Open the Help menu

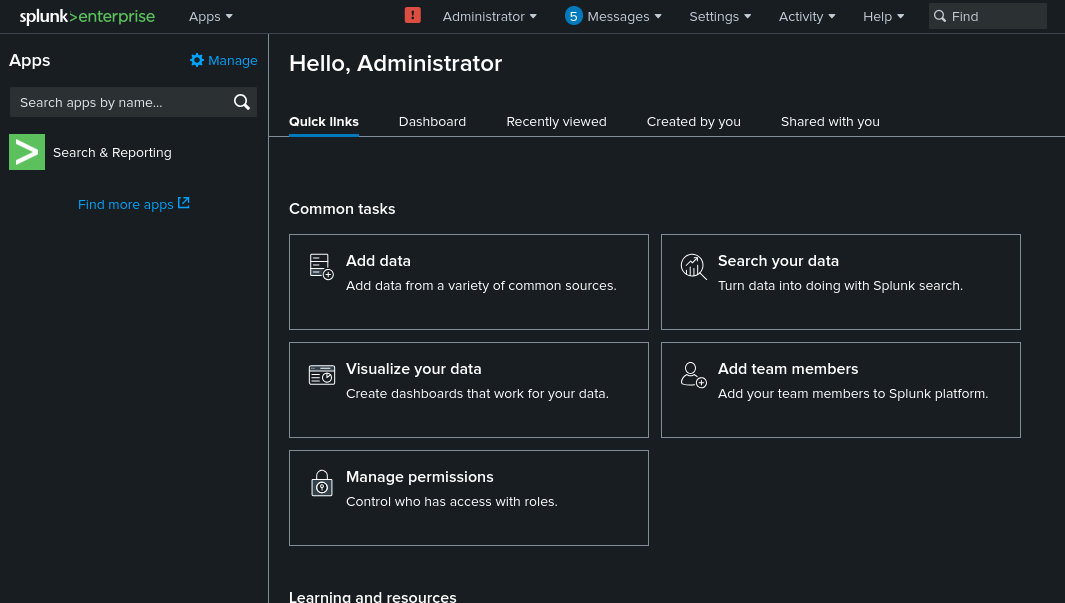(x=882, y=16)
